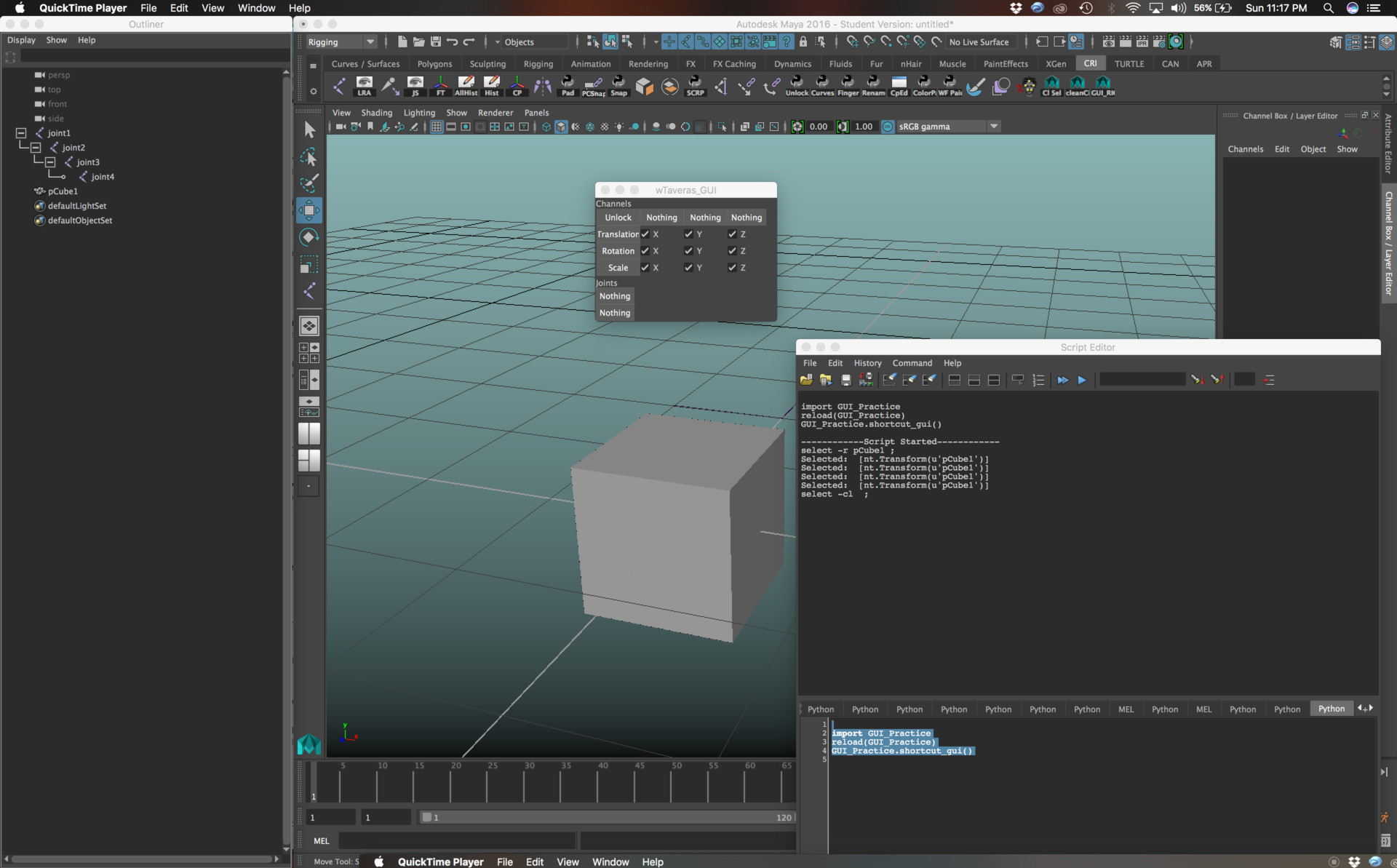The height and width of the screenshot is (868, 1397).
Task: Uncheck Rotation Y checkbox
Action: click(688, 251)
